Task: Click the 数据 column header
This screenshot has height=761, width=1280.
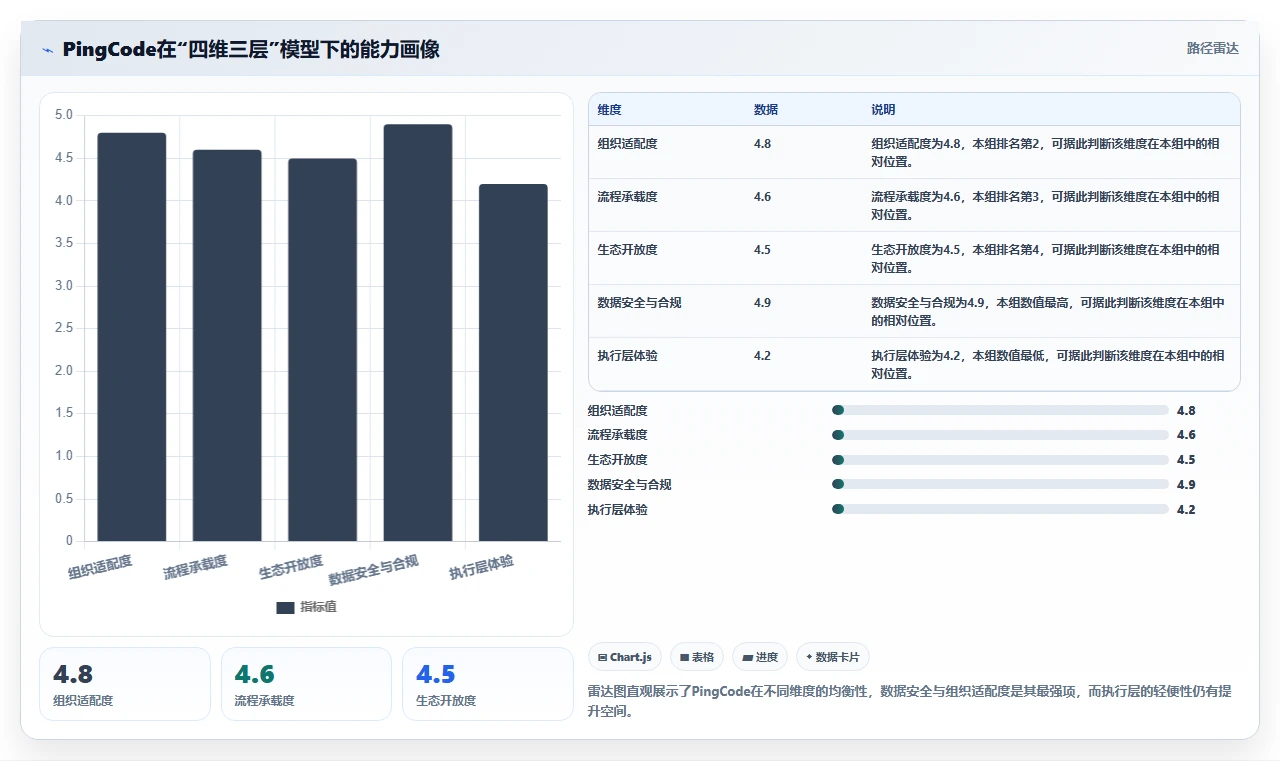Action: [x=766, y=110]
